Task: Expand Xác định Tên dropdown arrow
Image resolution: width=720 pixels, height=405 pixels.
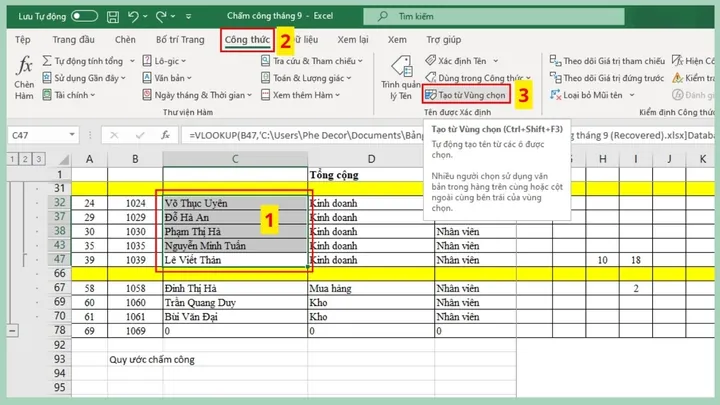Action: coord(496,61)
